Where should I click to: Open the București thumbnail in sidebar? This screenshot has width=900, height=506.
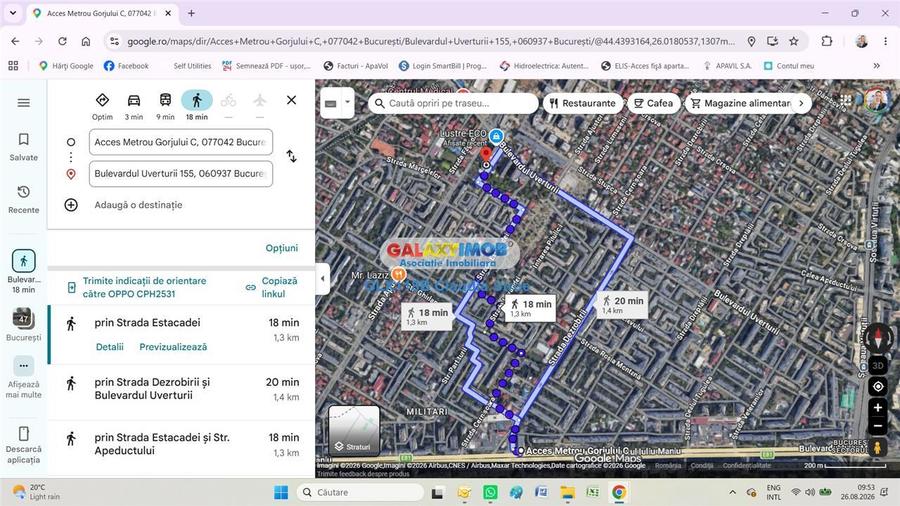(24, 325)
